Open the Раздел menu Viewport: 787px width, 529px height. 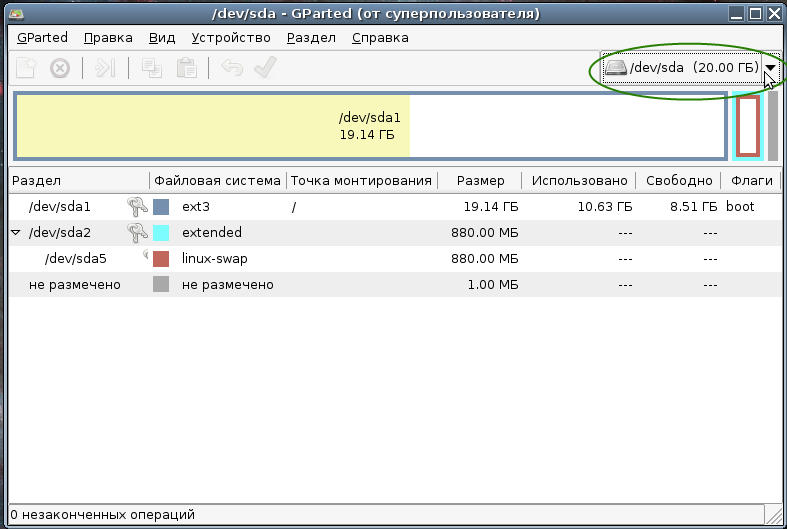(x=311, y=38)
